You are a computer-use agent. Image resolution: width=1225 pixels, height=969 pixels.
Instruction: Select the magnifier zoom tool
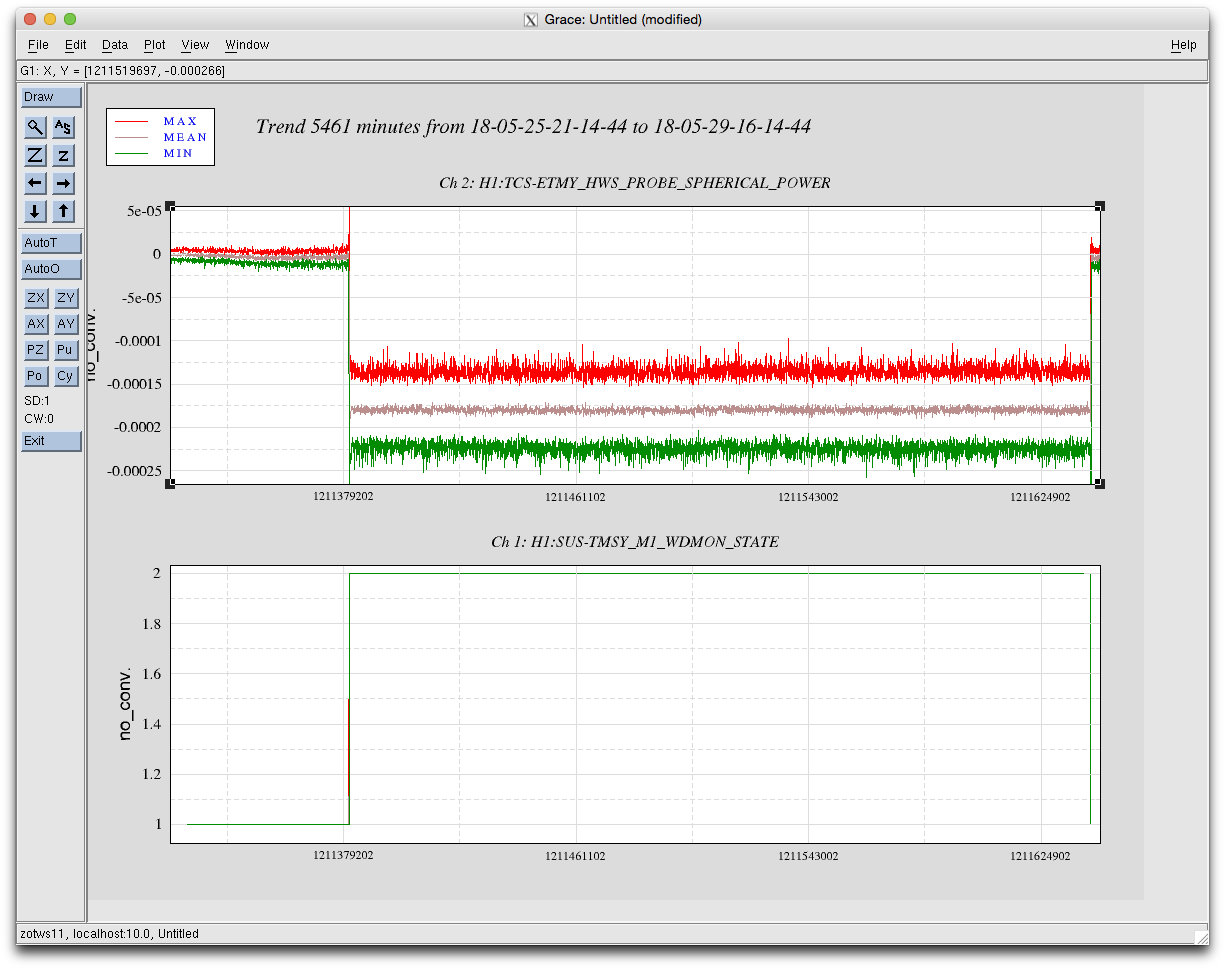tap(35, 127)
